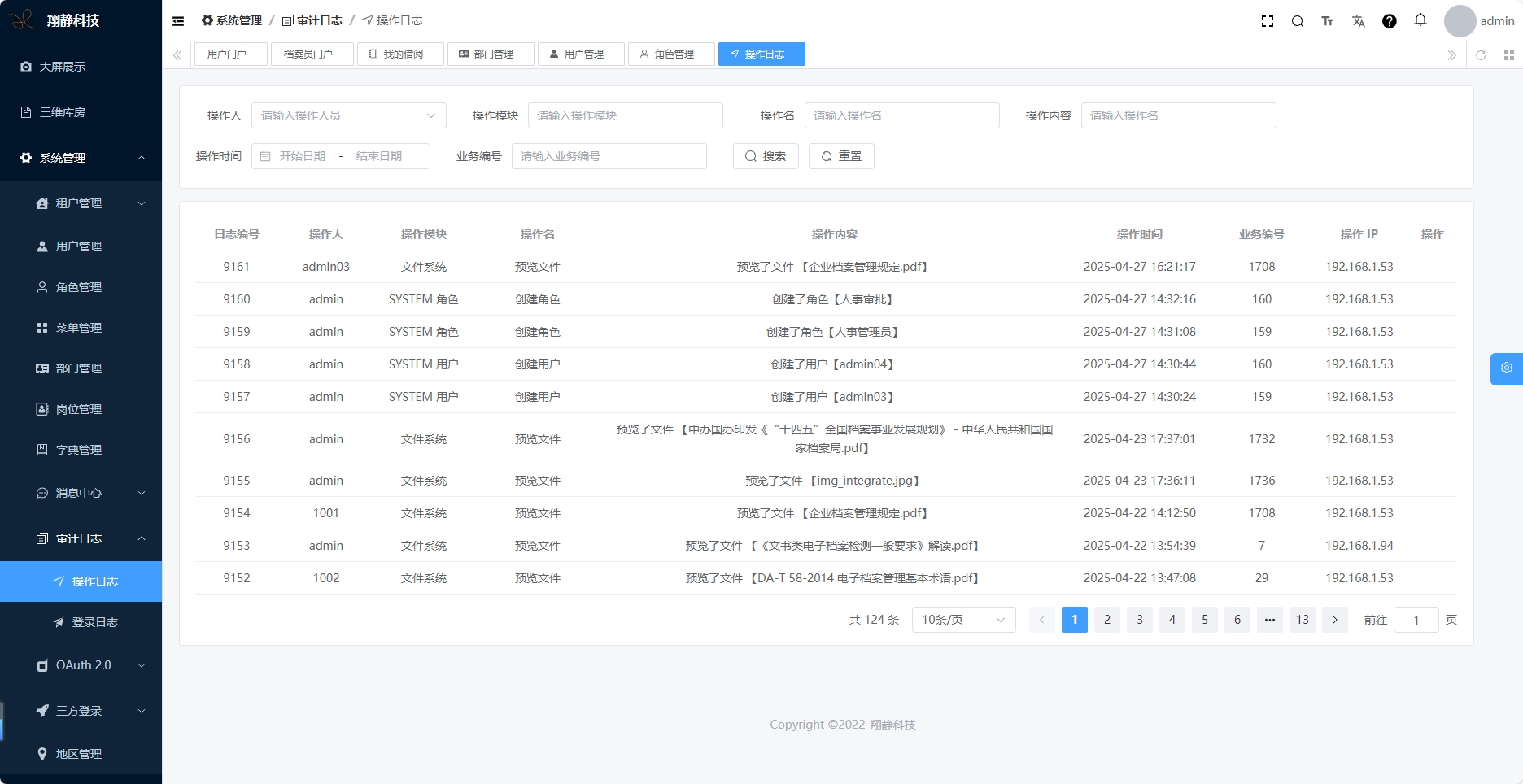The height and width of the screenshot is (784, 1523).
Task: Collapse sidebar with the hamburger menu icon
Action: click(178, 21)
